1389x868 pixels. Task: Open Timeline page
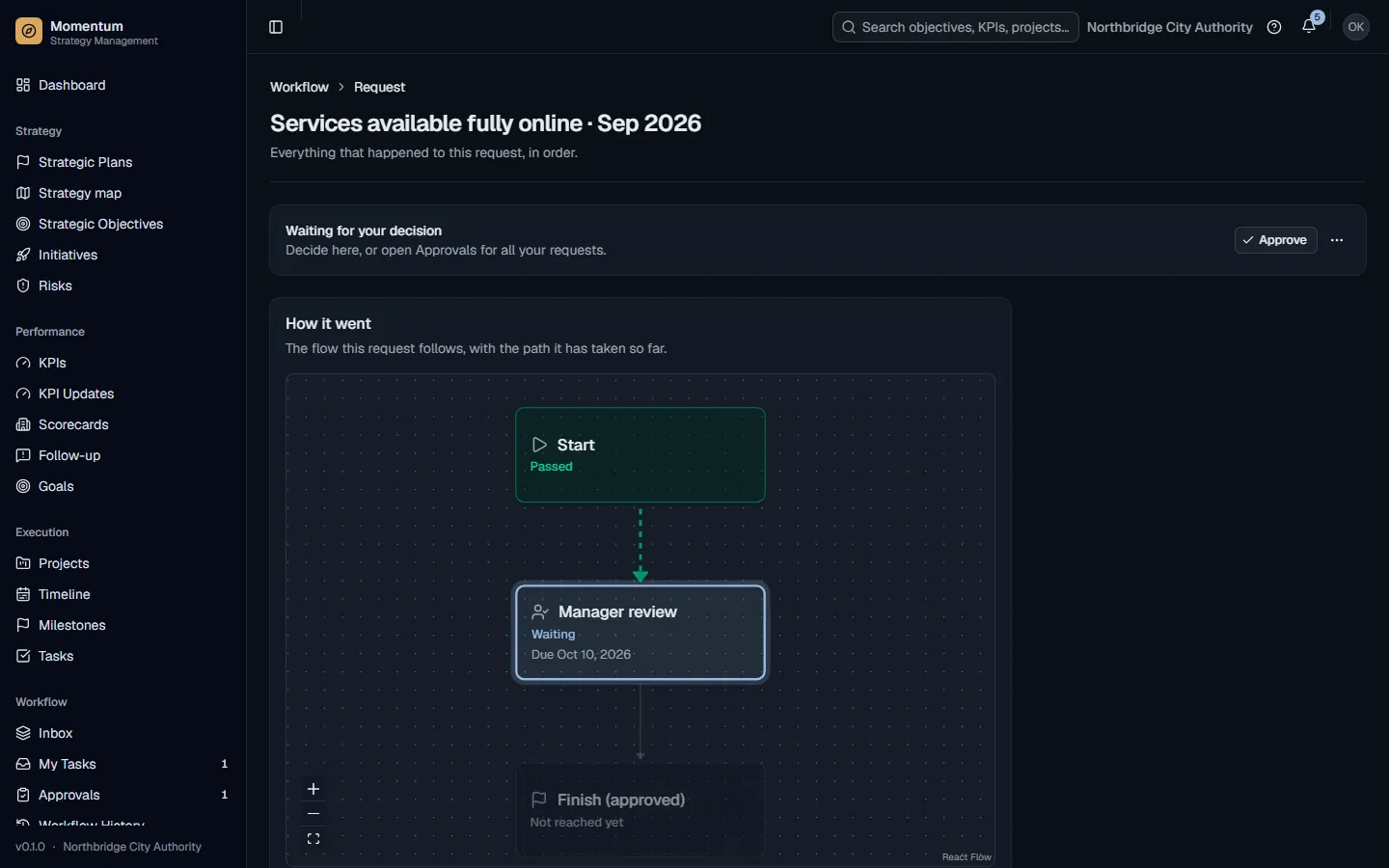pyautogui.click(x=123, y=594)
